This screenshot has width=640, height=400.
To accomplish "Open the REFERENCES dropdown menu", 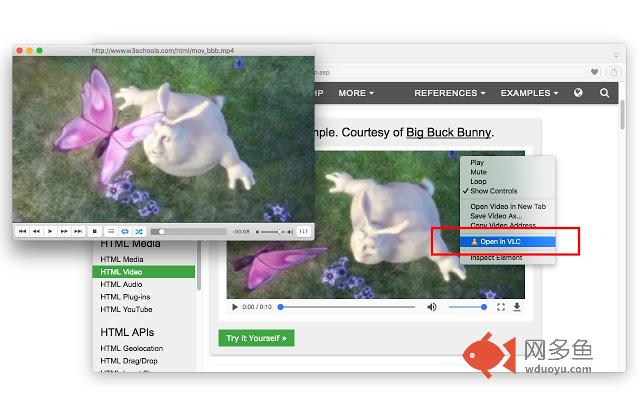I will pos(450,93).
